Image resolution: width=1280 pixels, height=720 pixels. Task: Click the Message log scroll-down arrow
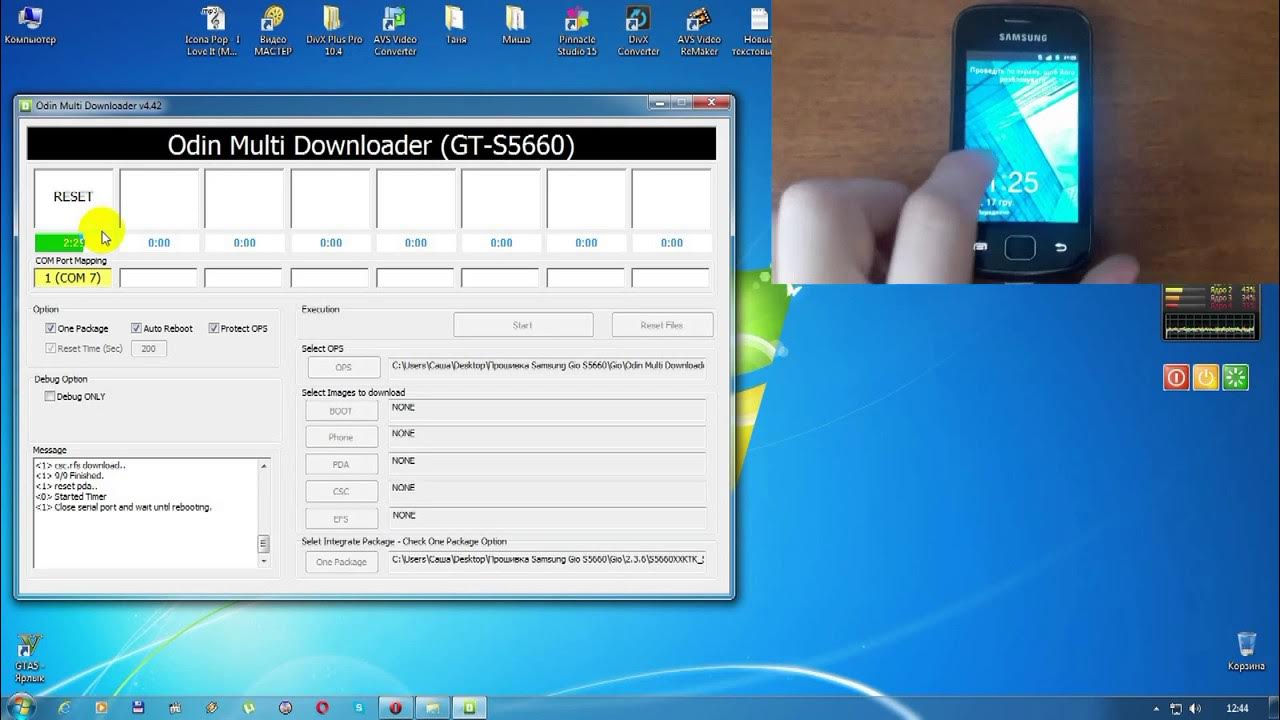264,562
